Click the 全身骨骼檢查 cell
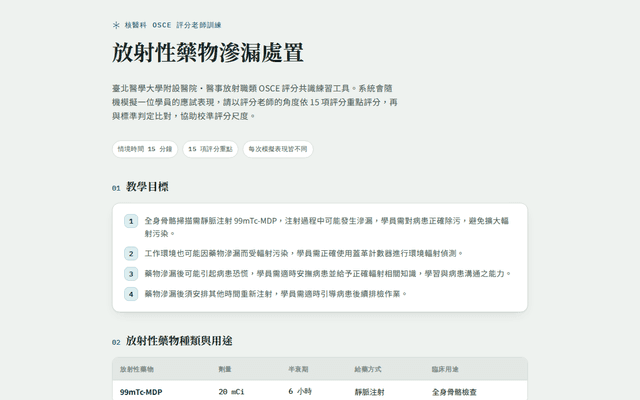The height and width of the screenshot is (400, 640). (454, 392)
